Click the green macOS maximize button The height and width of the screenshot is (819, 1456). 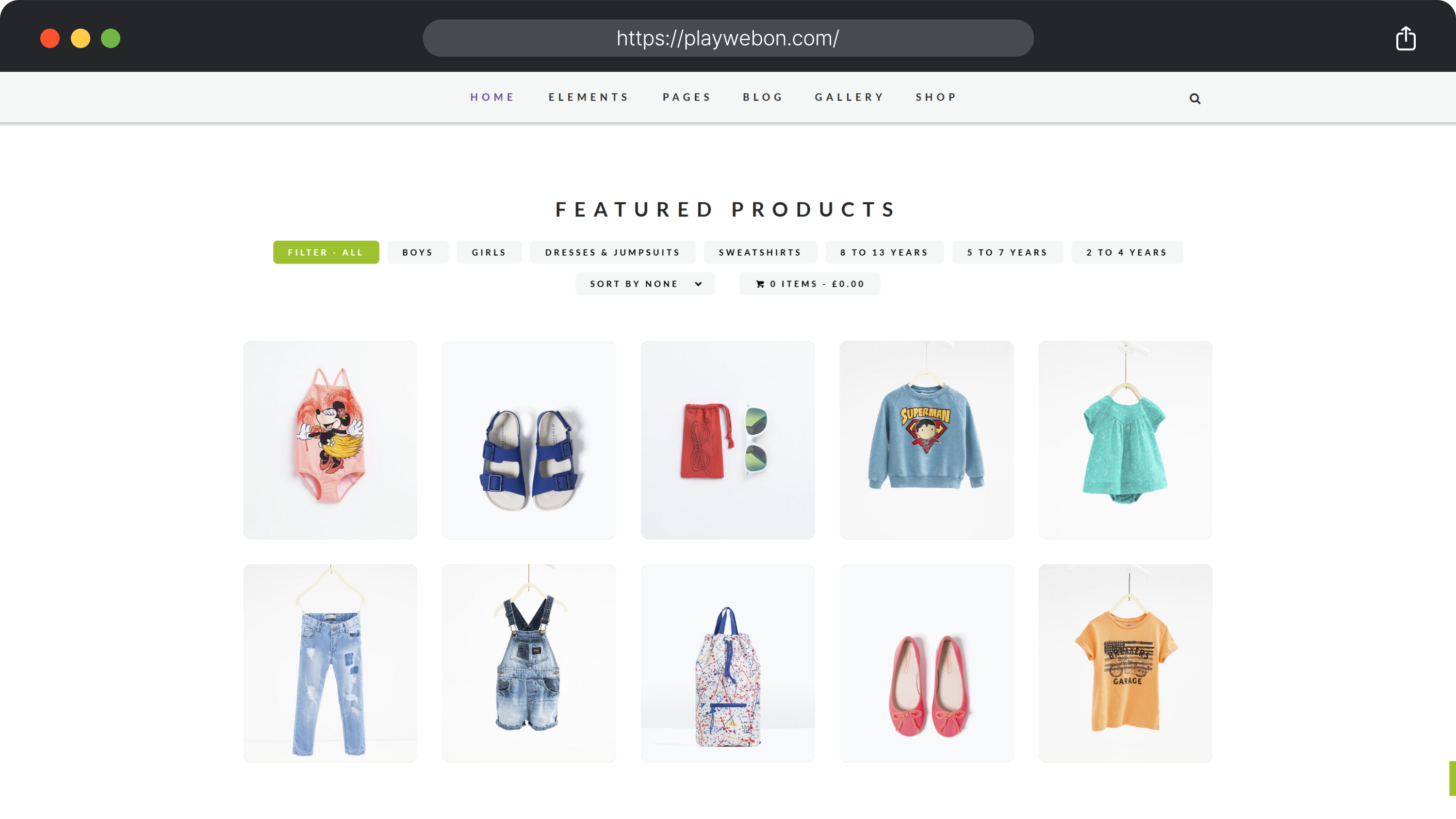pyautogui.click(x=110, y=38)
